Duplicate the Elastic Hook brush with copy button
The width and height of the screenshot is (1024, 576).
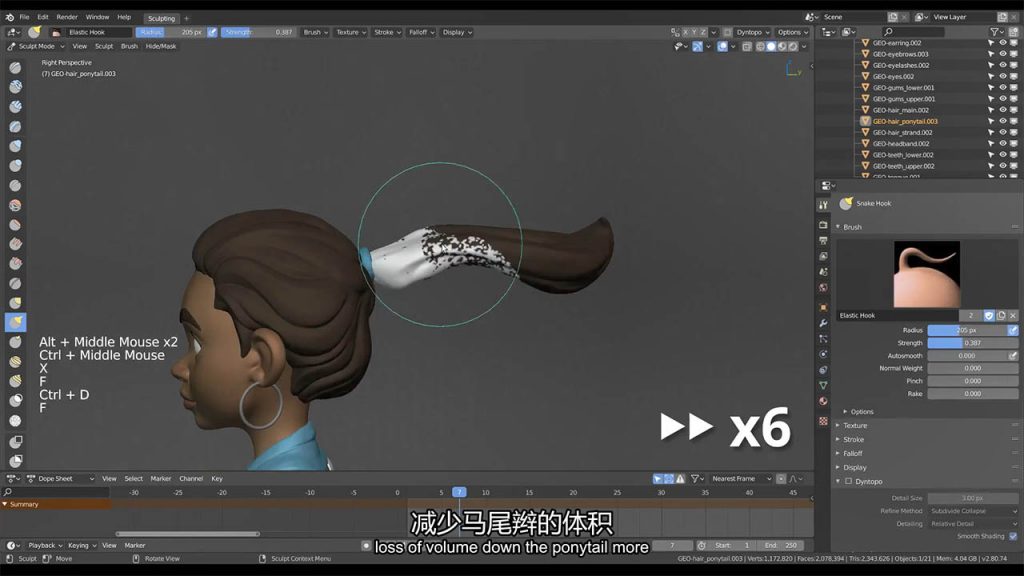pyautogui.click(x=1001, y=315)
